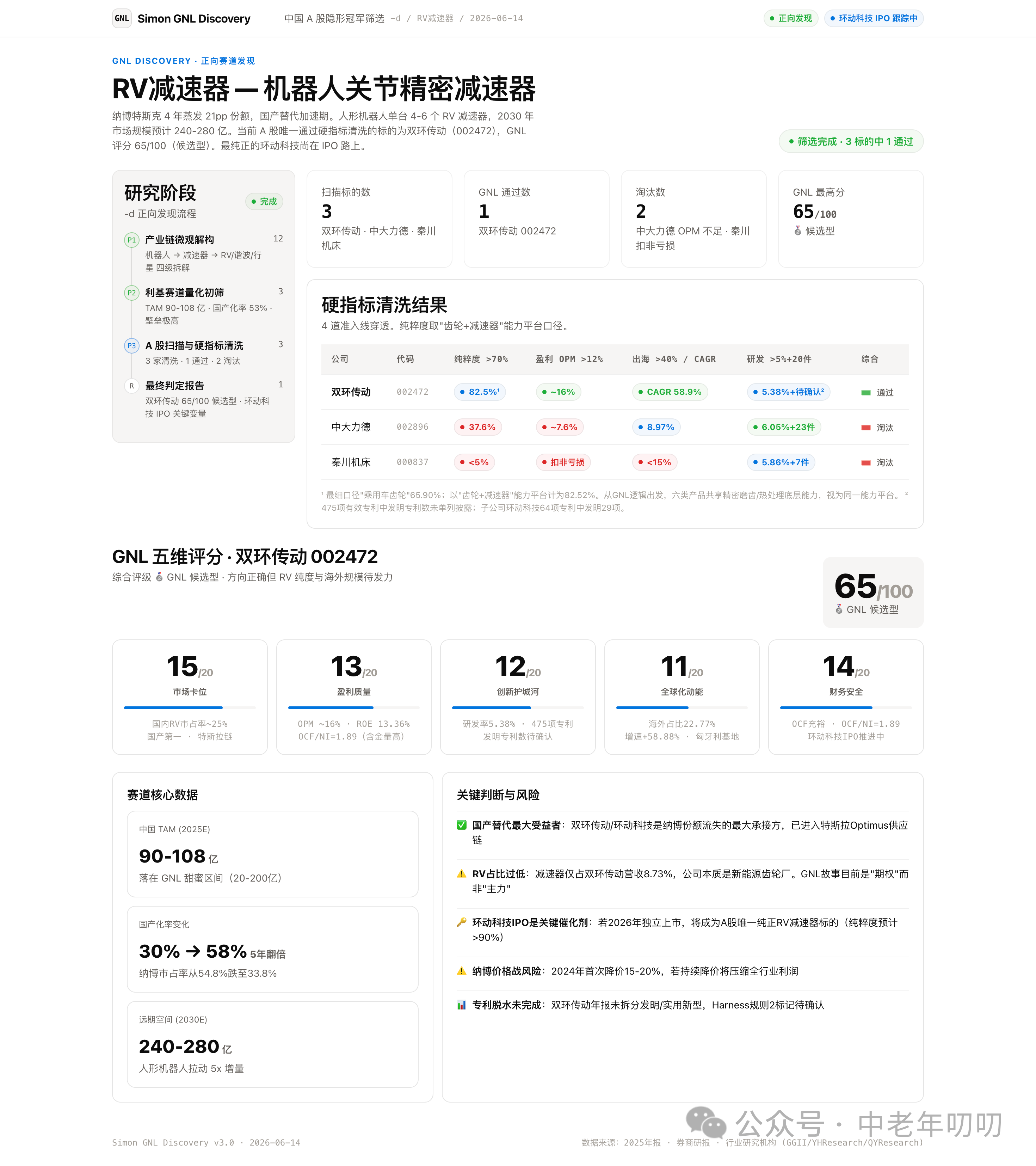Click the green 通过 flag icon for 双环传动

pos(866,392)
